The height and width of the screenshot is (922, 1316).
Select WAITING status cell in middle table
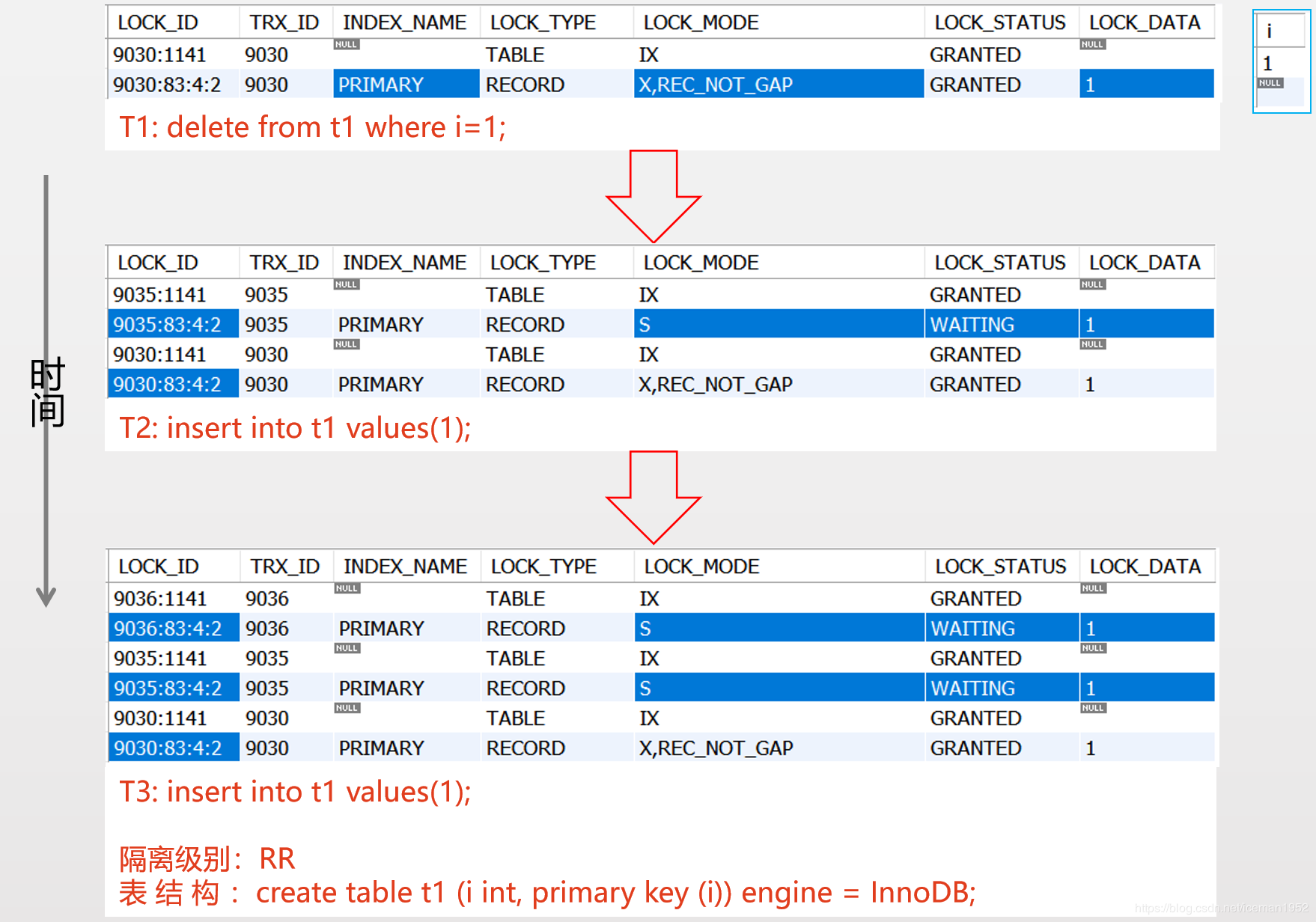(x=1001, y=324)
